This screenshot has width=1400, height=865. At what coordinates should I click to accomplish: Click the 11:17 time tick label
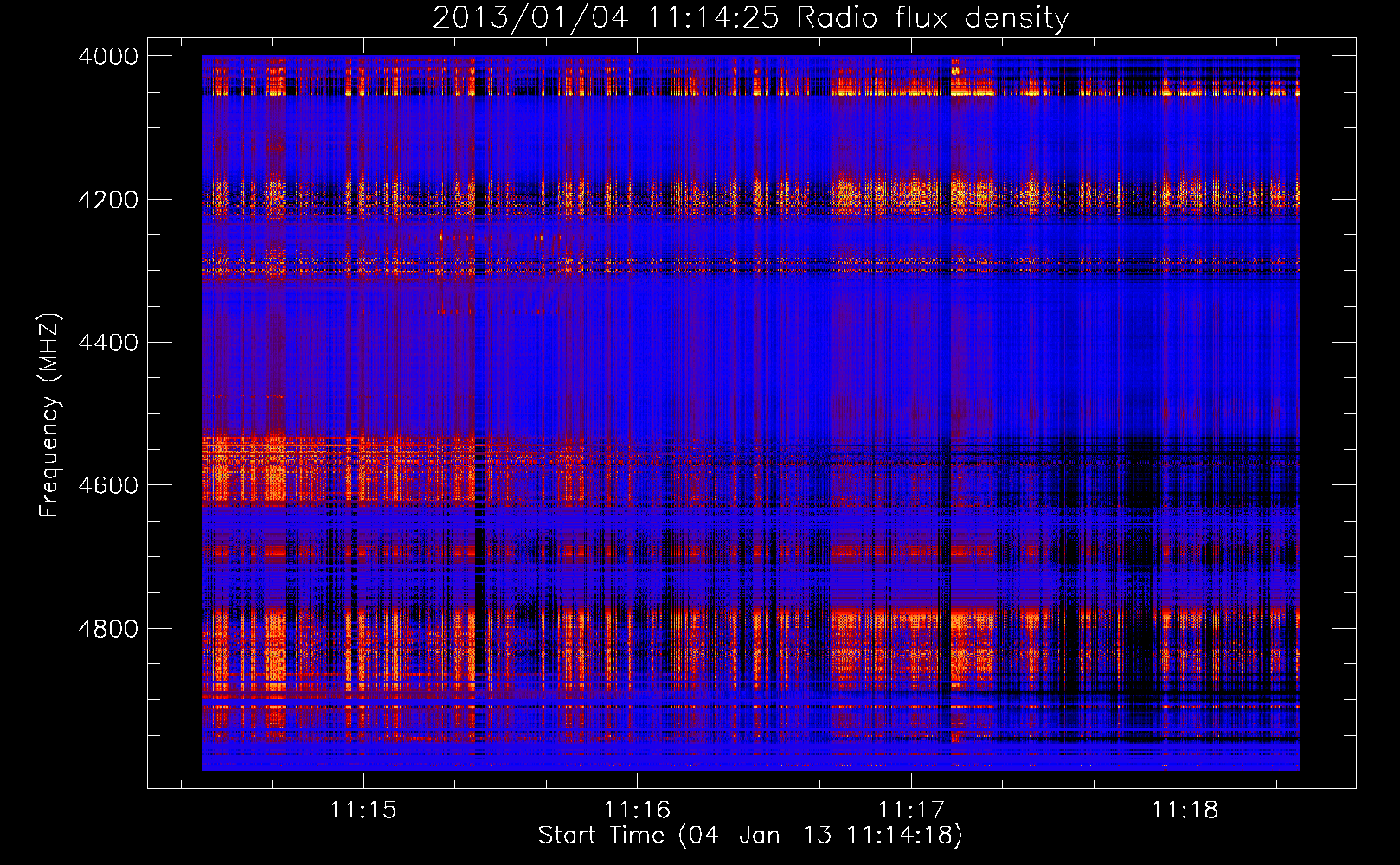point(911,810)
